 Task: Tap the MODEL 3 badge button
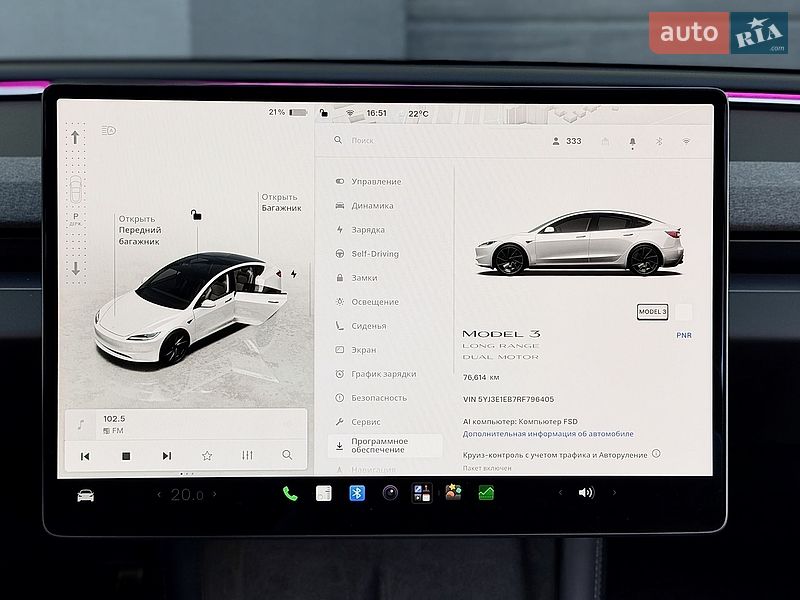pos(652,312)
